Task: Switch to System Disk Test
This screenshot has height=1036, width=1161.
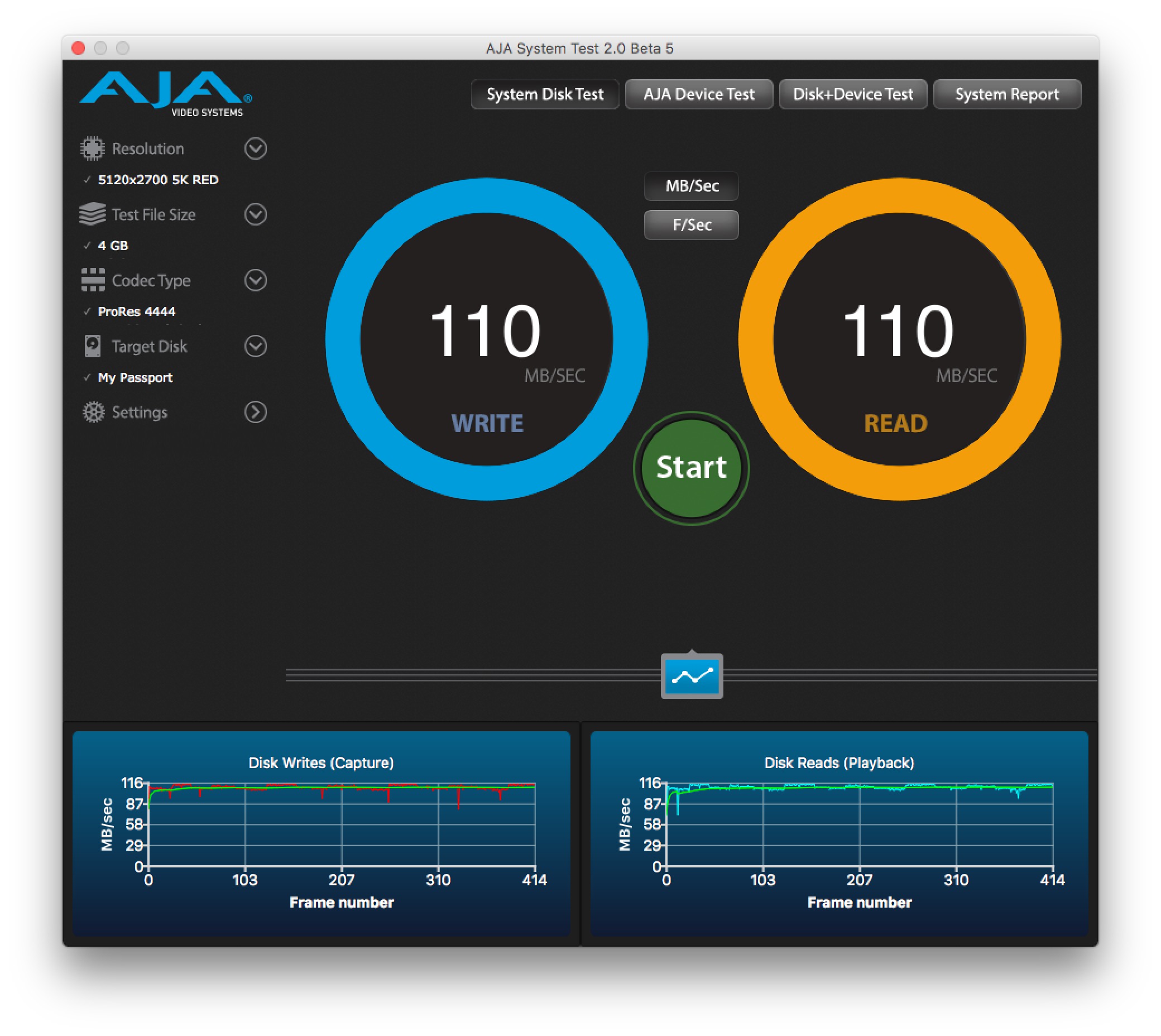Action: (x=545, y=94)
